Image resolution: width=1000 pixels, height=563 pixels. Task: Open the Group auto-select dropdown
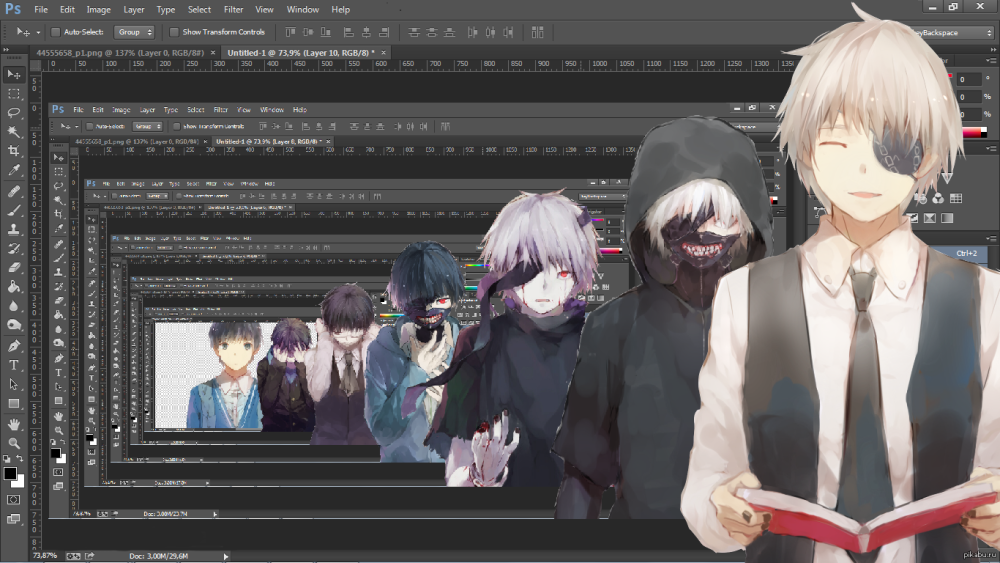[x=135, y=32]
